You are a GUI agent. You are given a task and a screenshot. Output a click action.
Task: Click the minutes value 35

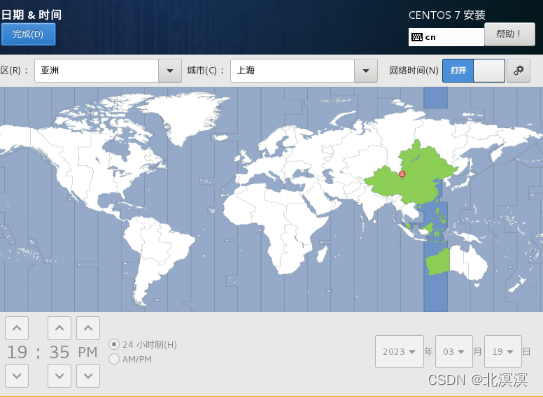pyautogui.click(x=59, y=352)
